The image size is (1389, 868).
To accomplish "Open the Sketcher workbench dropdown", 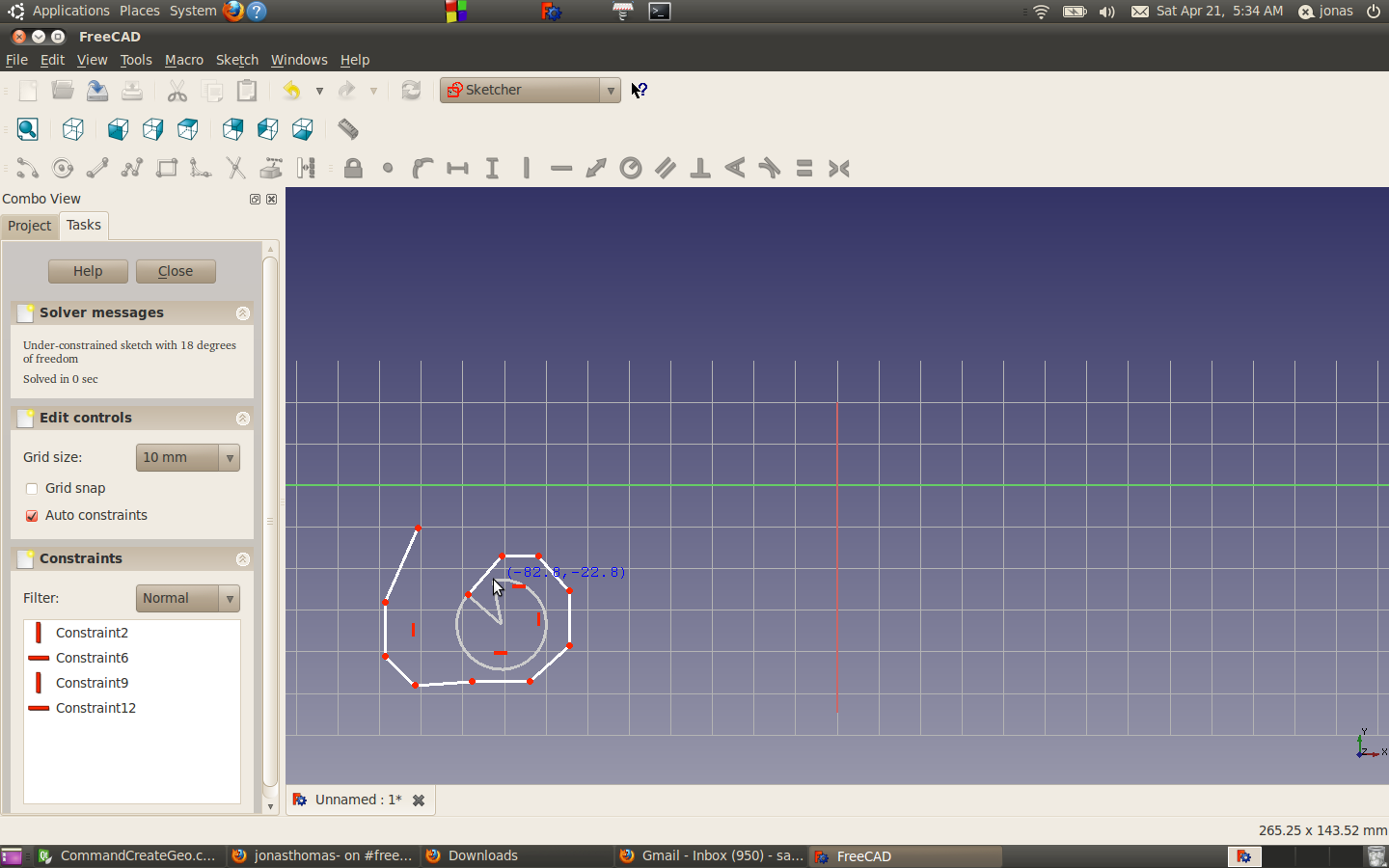I will 530,91.
